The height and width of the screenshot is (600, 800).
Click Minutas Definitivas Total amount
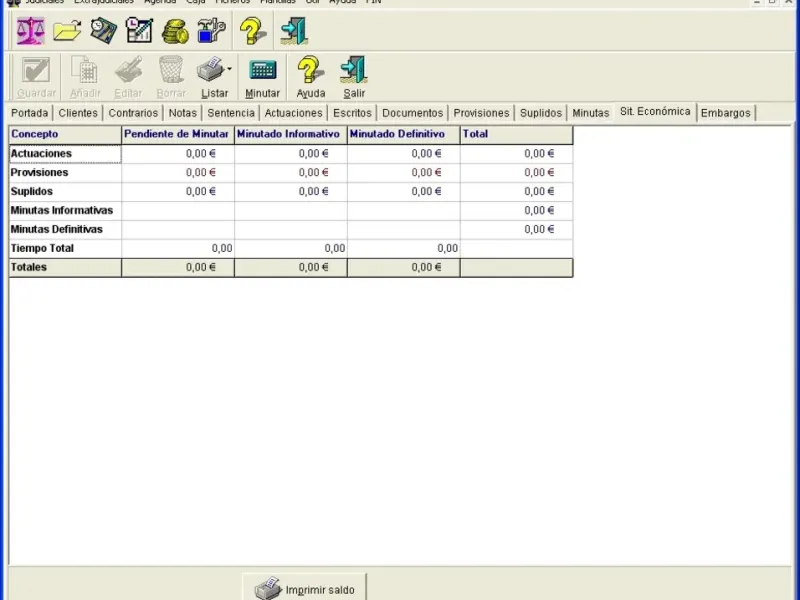pos(516,229)
